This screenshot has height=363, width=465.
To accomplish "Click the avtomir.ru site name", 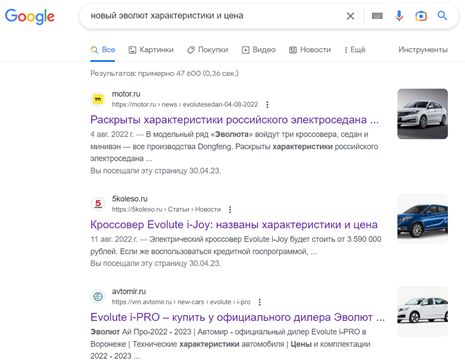I will [129, 291].
